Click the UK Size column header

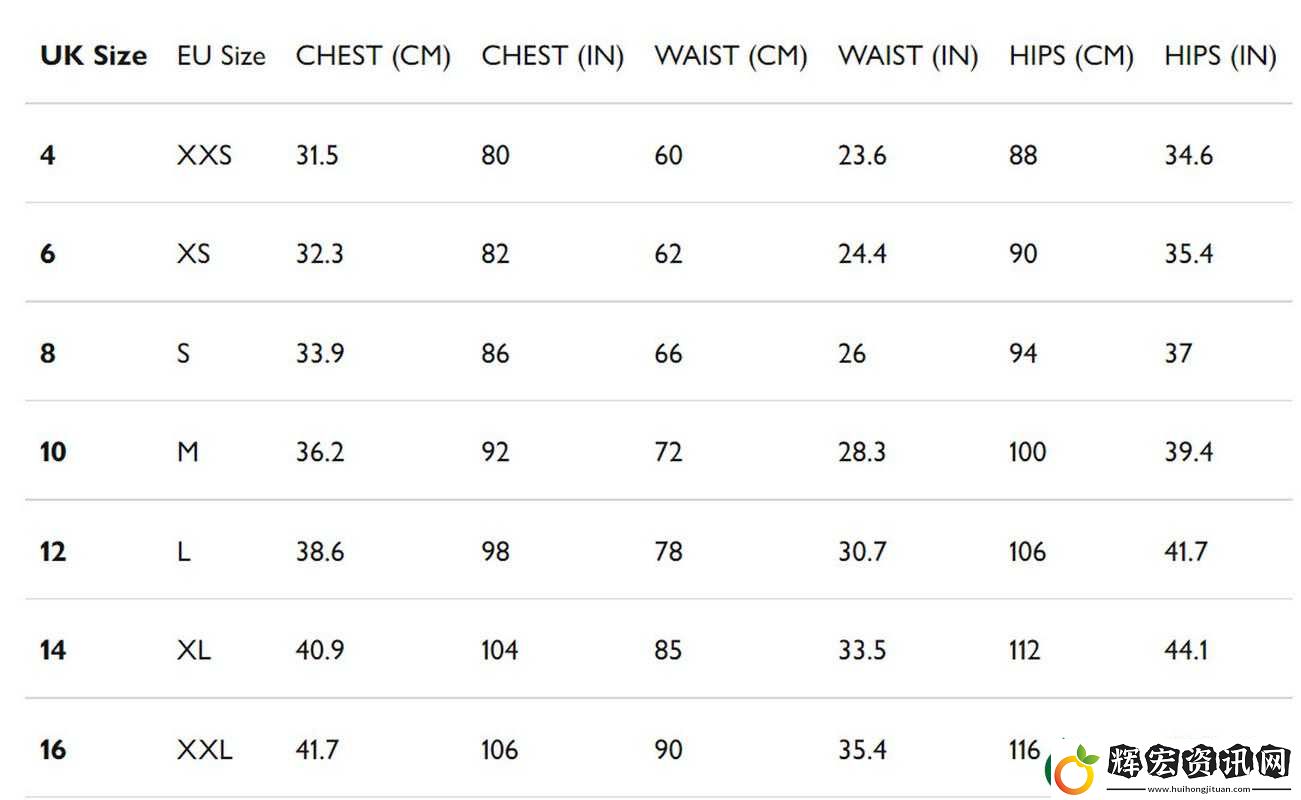coord(93,56)
